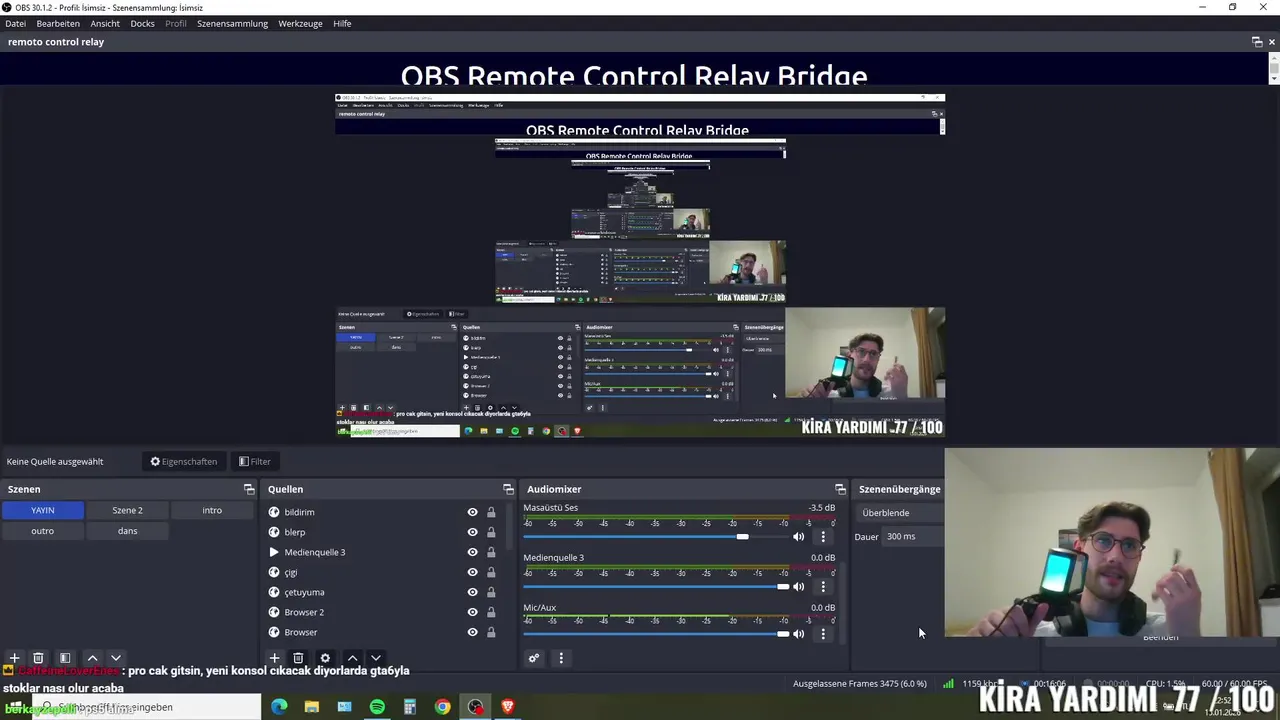Remove the selected source via Quellen trash icon

pos(298,658)
